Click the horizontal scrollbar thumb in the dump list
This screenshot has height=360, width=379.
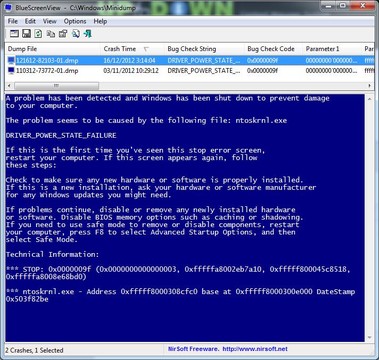pos(56,86)
